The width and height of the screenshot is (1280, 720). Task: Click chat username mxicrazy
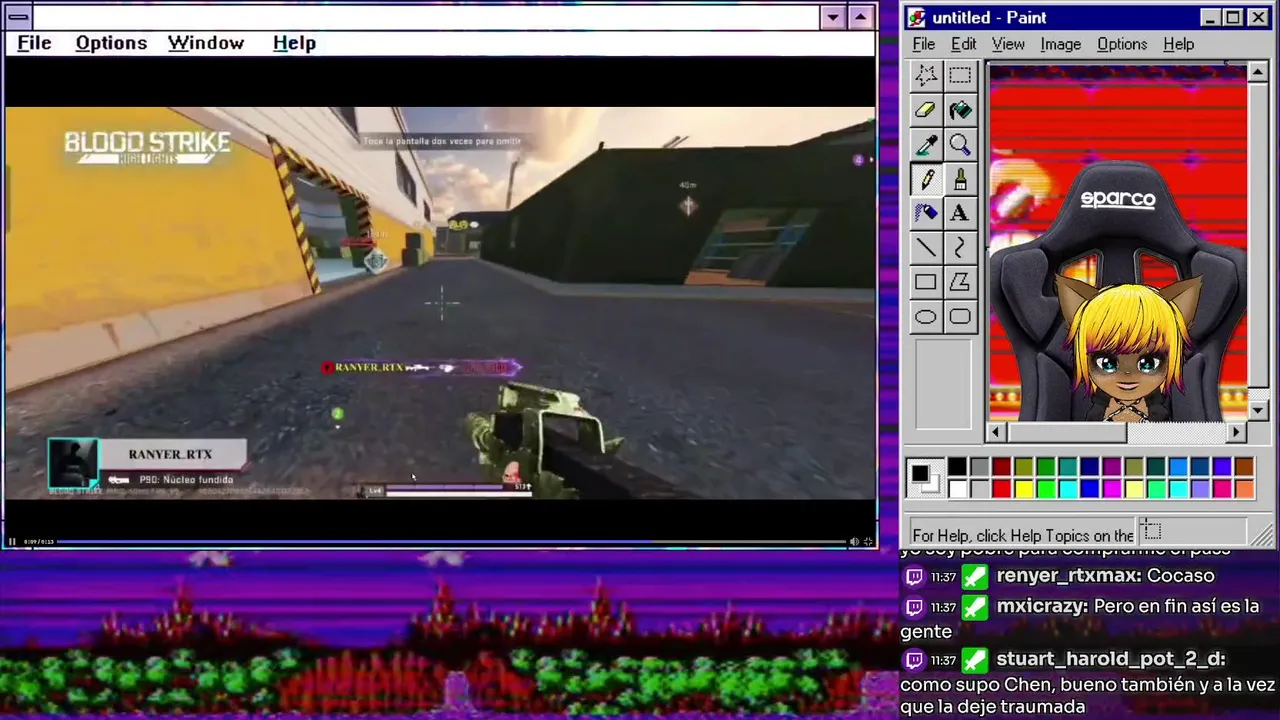coord(1042,606)
